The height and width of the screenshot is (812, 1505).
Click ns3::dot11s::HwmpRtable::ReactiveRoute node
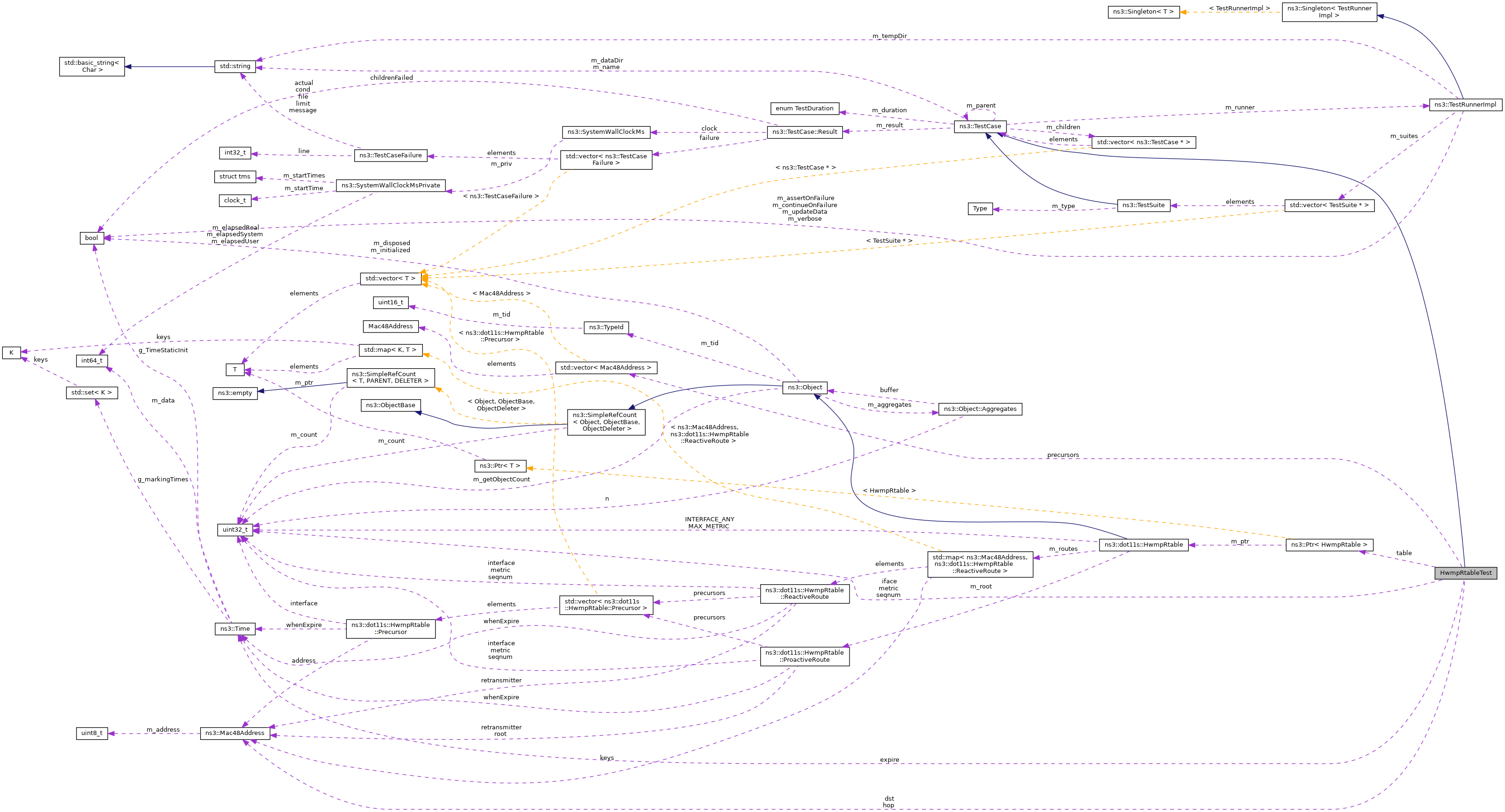tap(804, 594)
